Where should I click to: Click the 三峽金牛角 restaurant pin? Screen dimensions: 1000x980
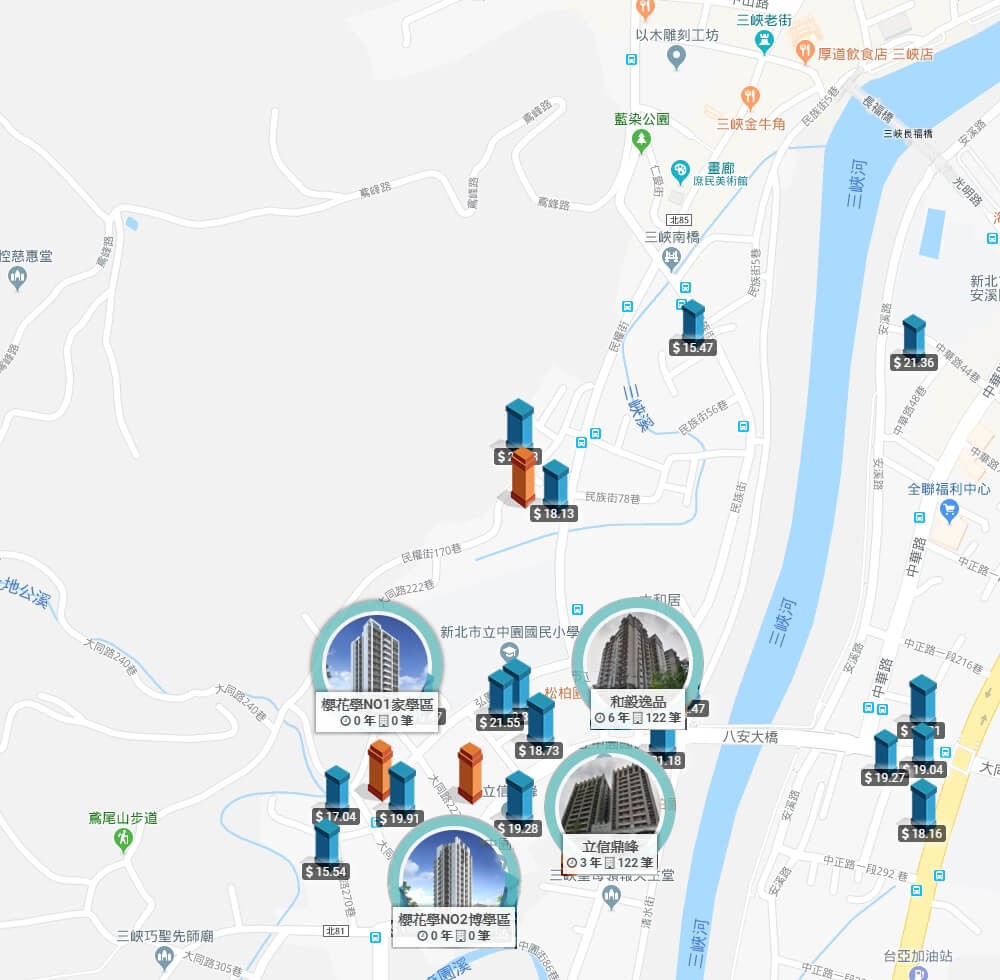tap(750, 99)
